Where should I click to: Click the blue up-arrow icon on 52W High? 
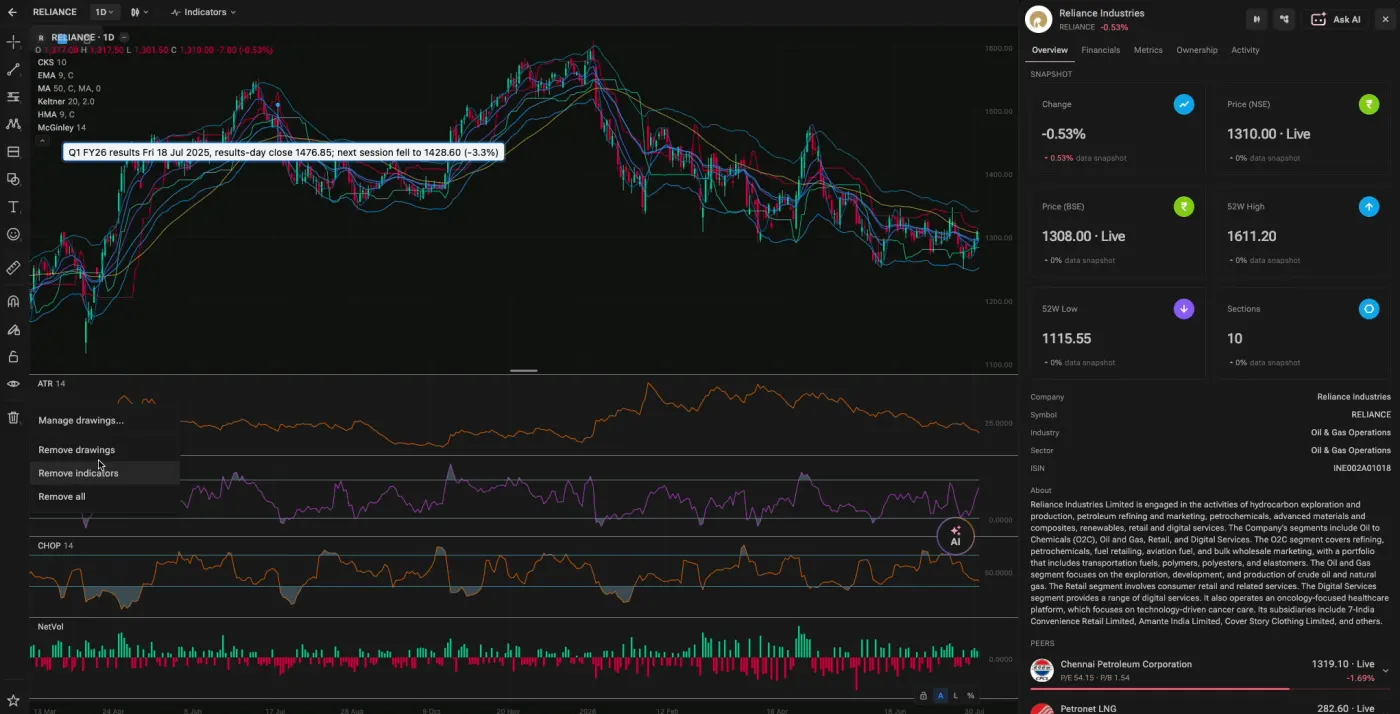click(x=1369, y=207)
